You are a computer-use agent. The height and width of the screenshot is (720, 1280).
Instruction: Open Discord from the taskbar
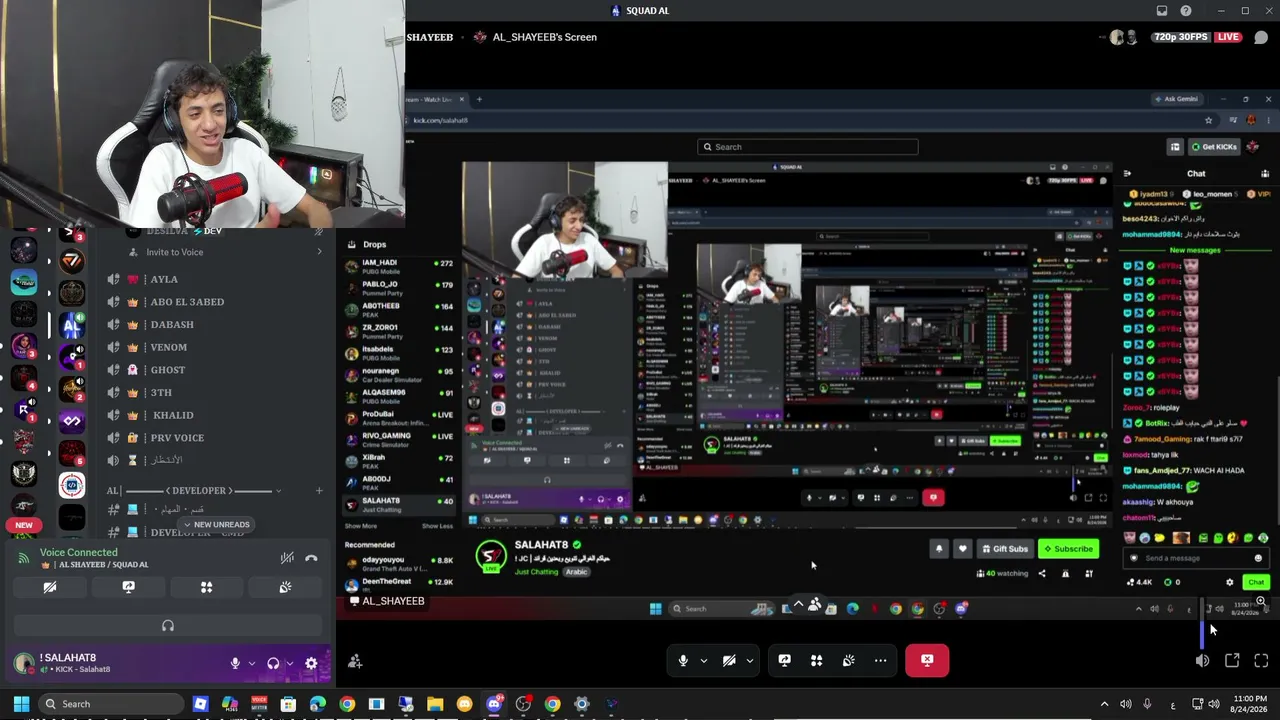pyautogui.click(x=494, y=704)
